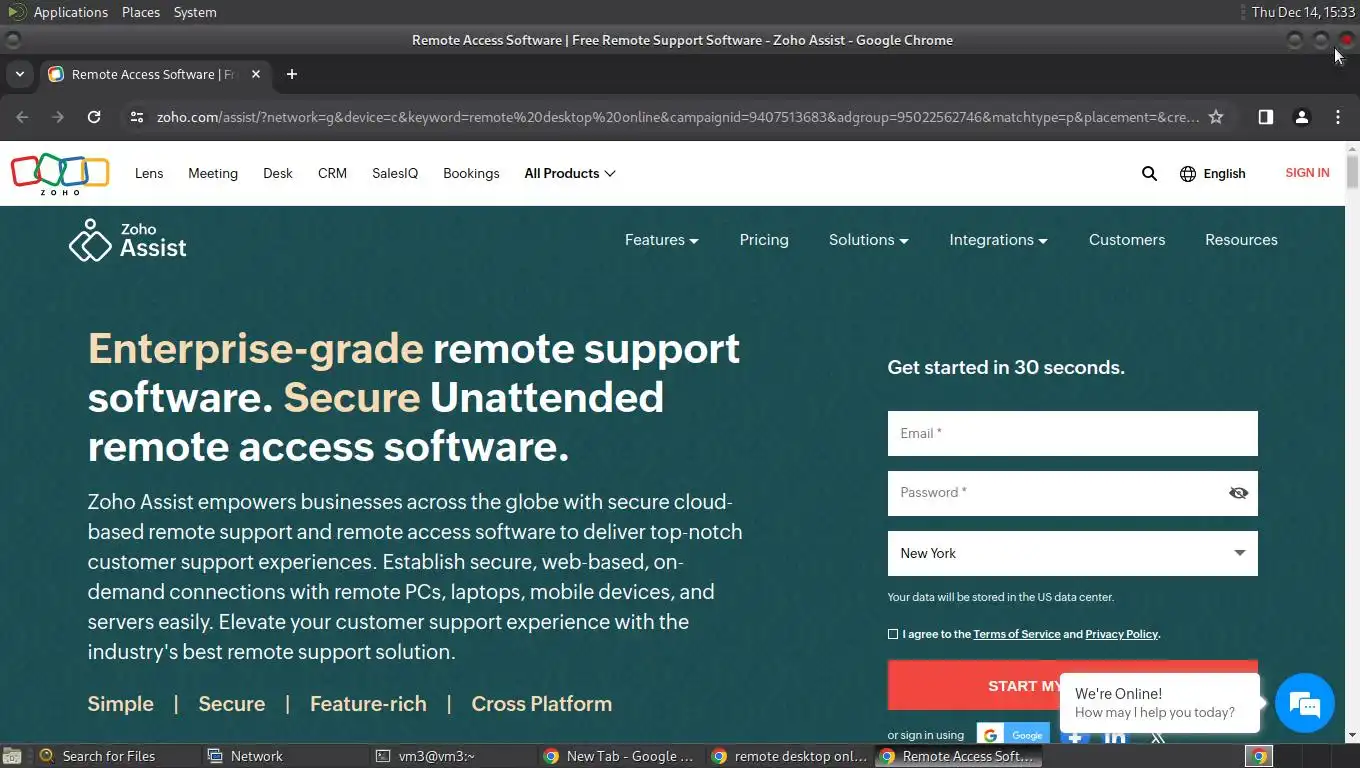The image size is (1360, 768).
Task: Go to the Pricing page
Action: [764, 240]
